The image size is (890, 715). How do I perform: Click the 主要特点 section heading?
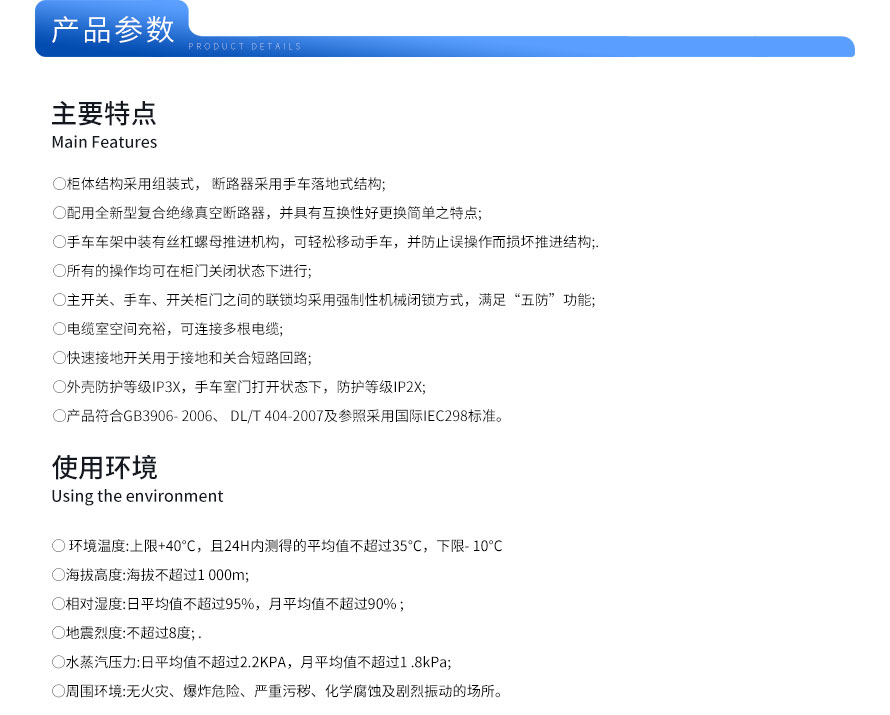[x=104, y=113]
